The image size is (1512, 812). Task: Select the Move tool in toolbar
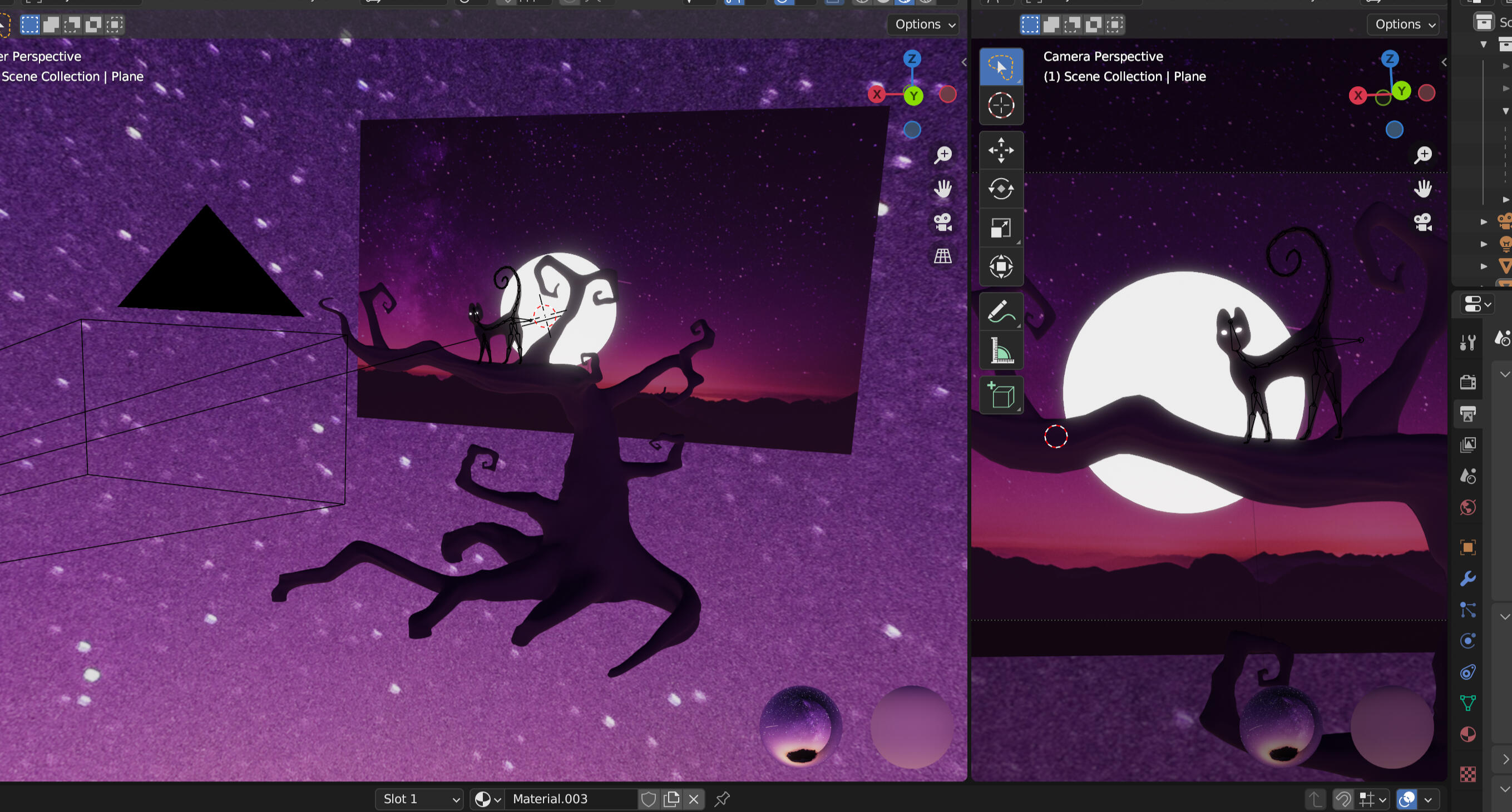point(1001,150)
